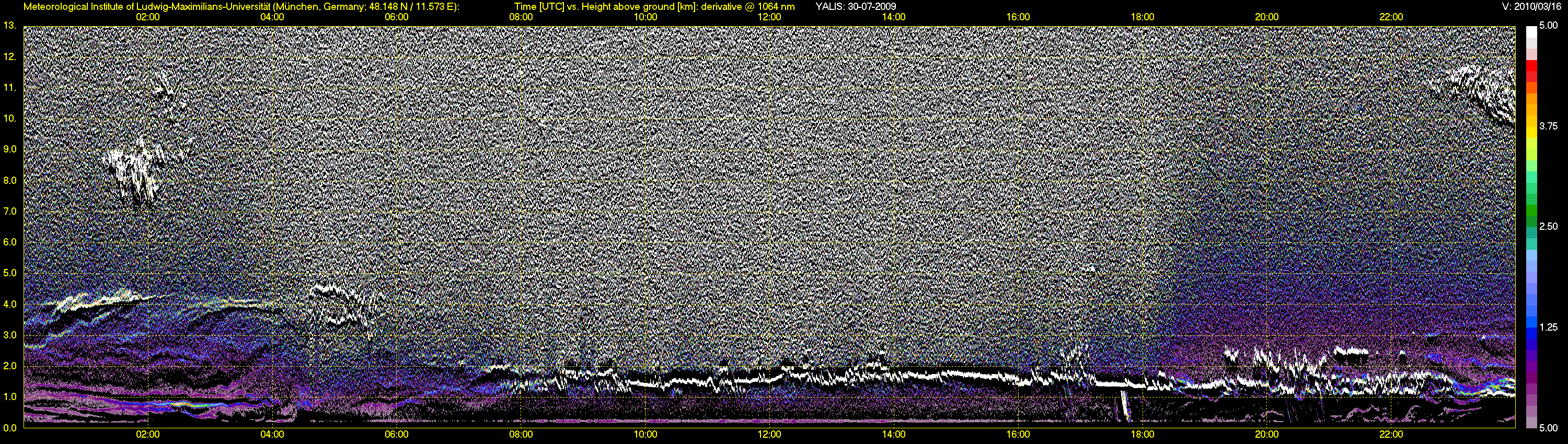Pick the yellow segment of the colorbar
1568x444 pixels.
[x=1531, y=134]
